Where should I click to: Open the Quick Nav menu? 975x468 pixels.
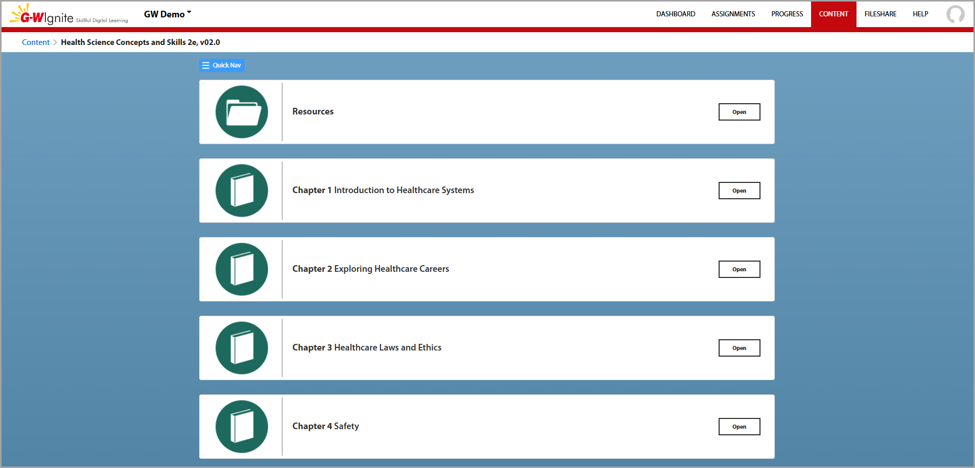[221, 65]
